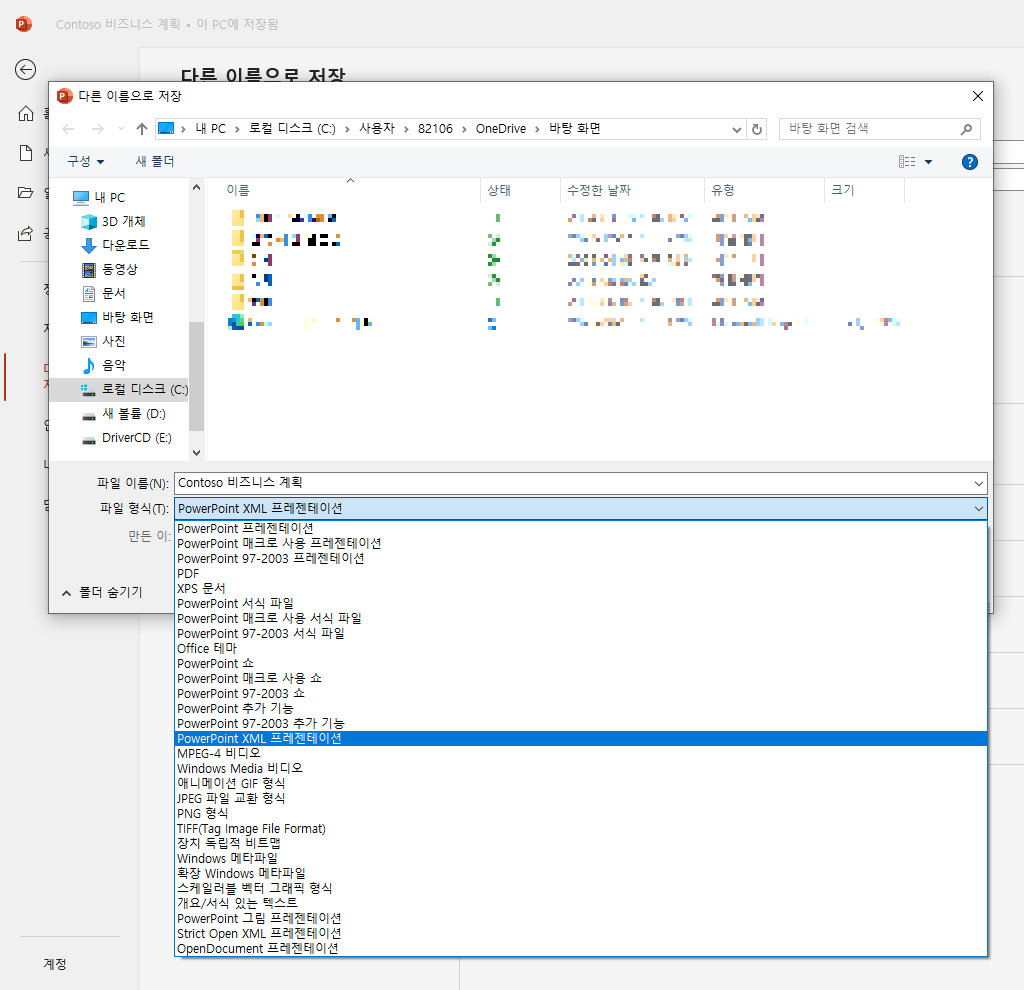
Task: Click Share icon in PowerPoint sidebar
Action: (x=25, y=233)
